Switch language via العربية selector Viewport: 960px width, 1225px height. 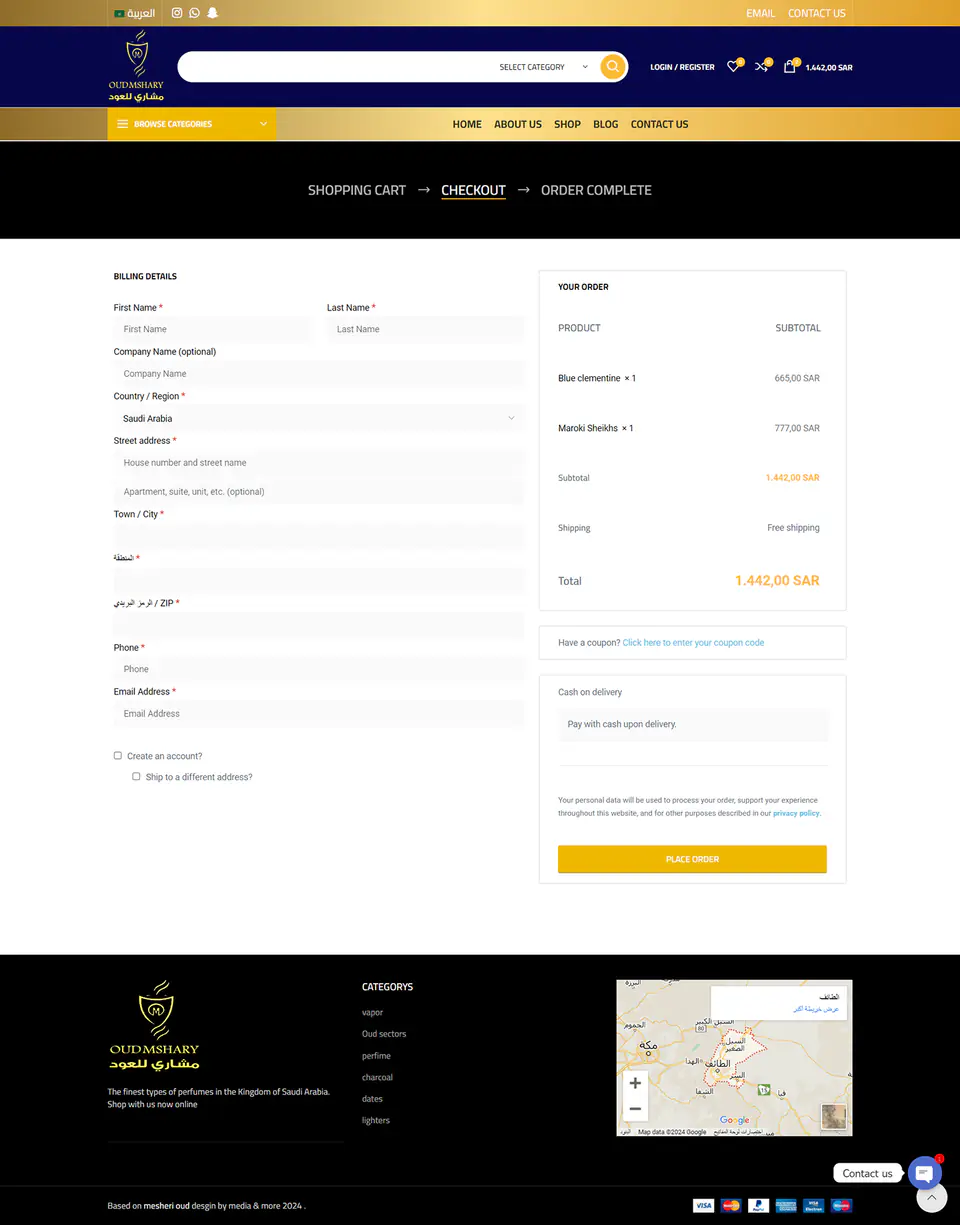(135, 13)
